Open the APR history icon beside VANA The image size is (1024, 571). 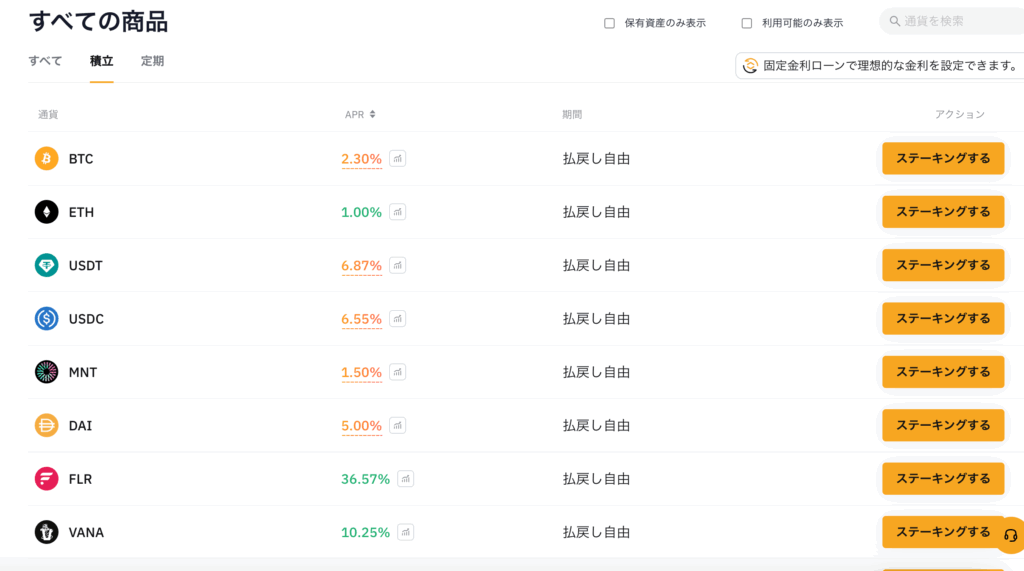point(406,532)
